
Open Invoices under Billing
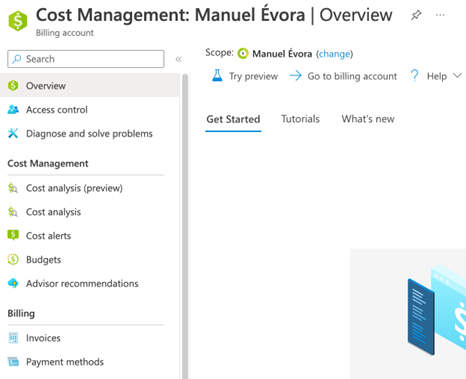click(x=90, y=338)
